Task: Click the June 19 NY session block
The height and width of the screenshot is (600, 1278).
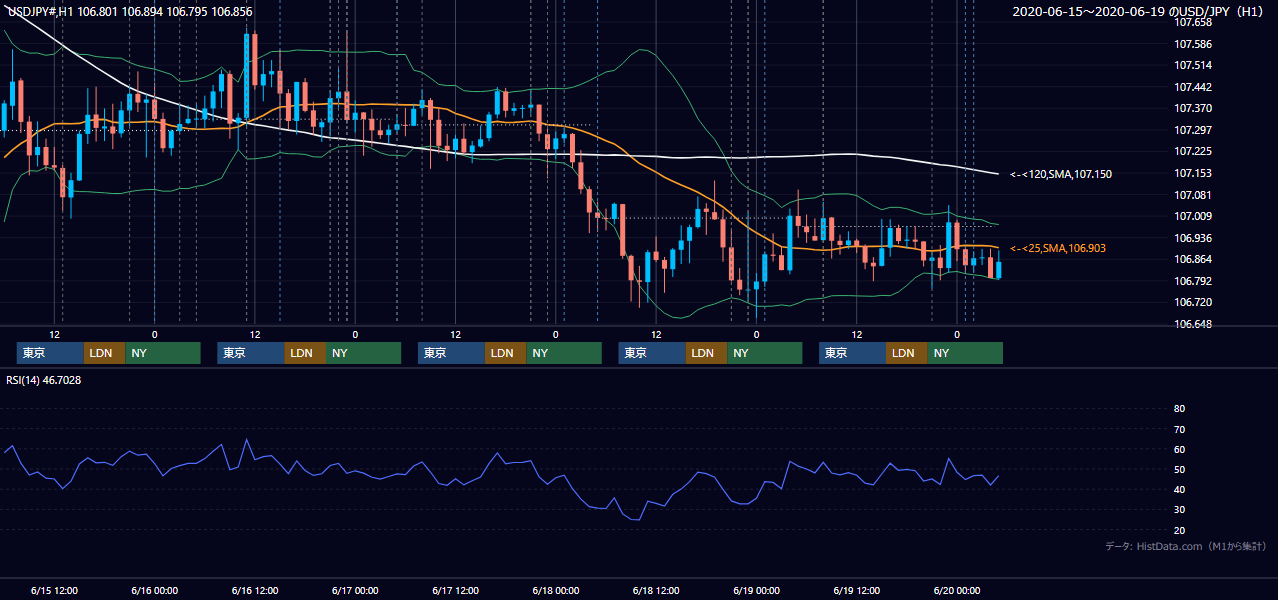Action: click(x=965, y=353)
